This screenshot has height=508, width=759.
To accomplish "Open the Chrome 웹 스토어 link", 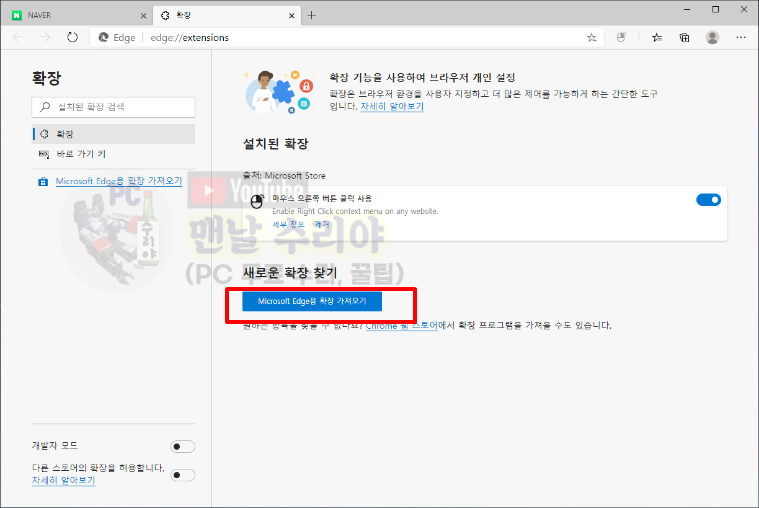I will (x=401, y=325).
